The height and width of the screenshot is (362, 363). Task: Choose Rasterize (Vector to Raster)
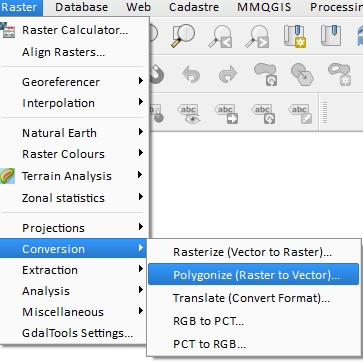point(254,252)
